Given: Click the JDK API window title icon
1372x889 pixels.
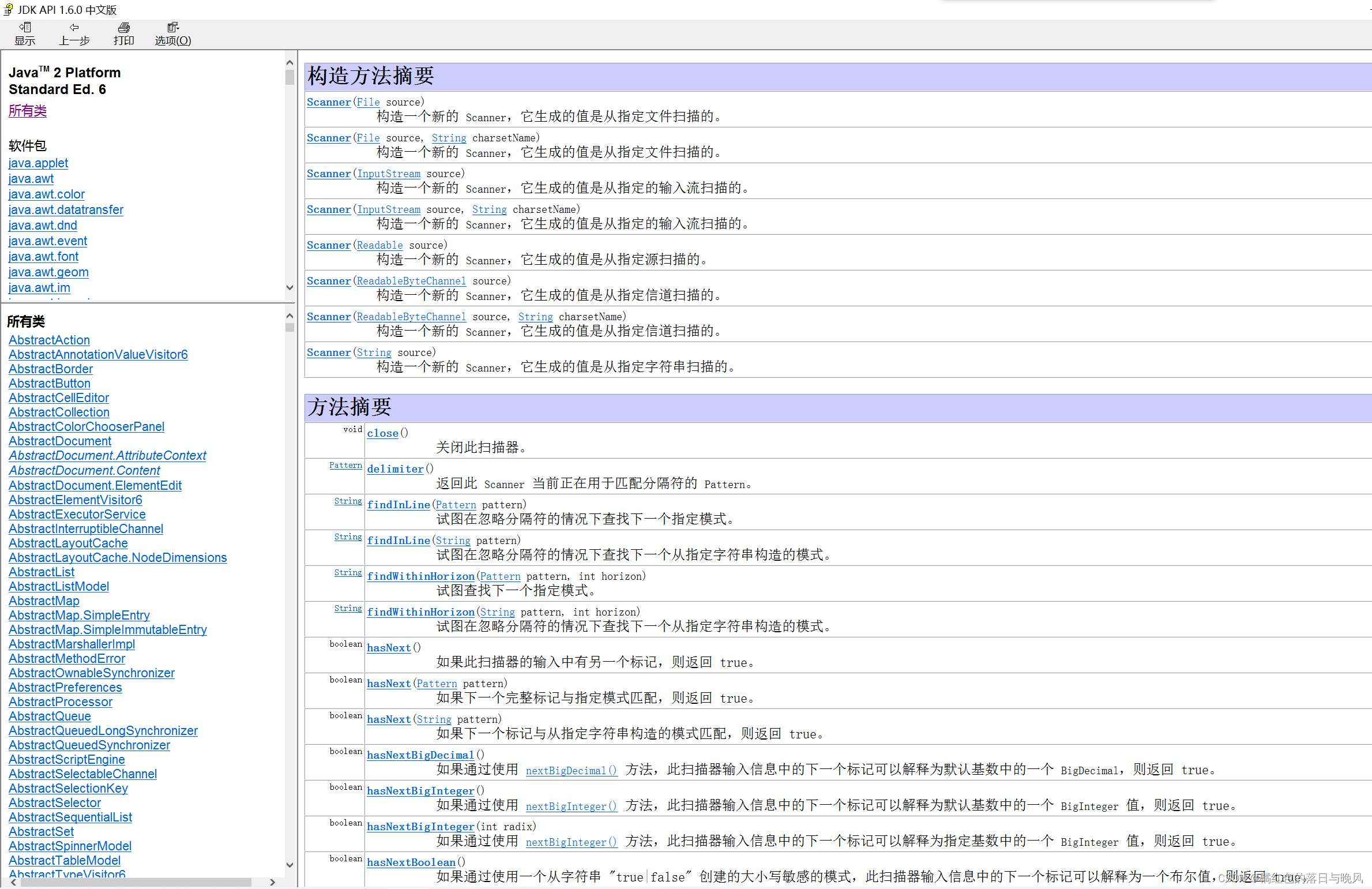Looking at the screenshot, I should [x=8, y=9].
